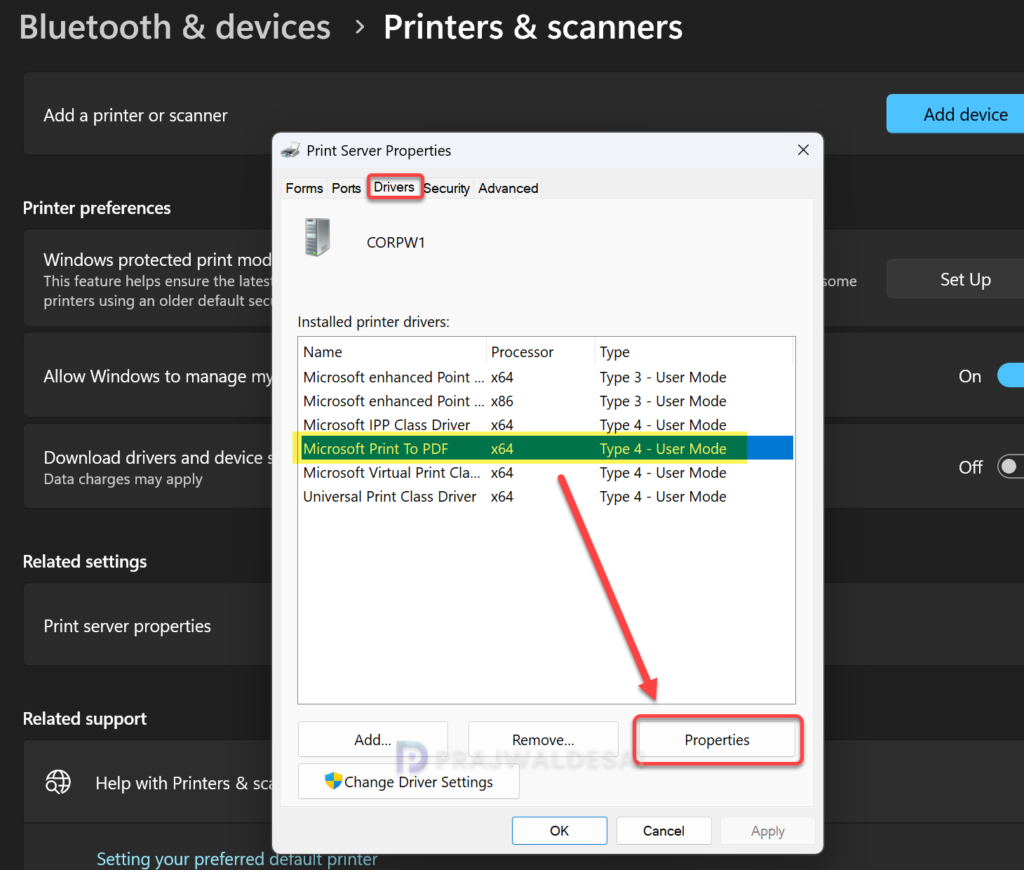Expand Help with Printers & scanners section

[x=148, y=782]
